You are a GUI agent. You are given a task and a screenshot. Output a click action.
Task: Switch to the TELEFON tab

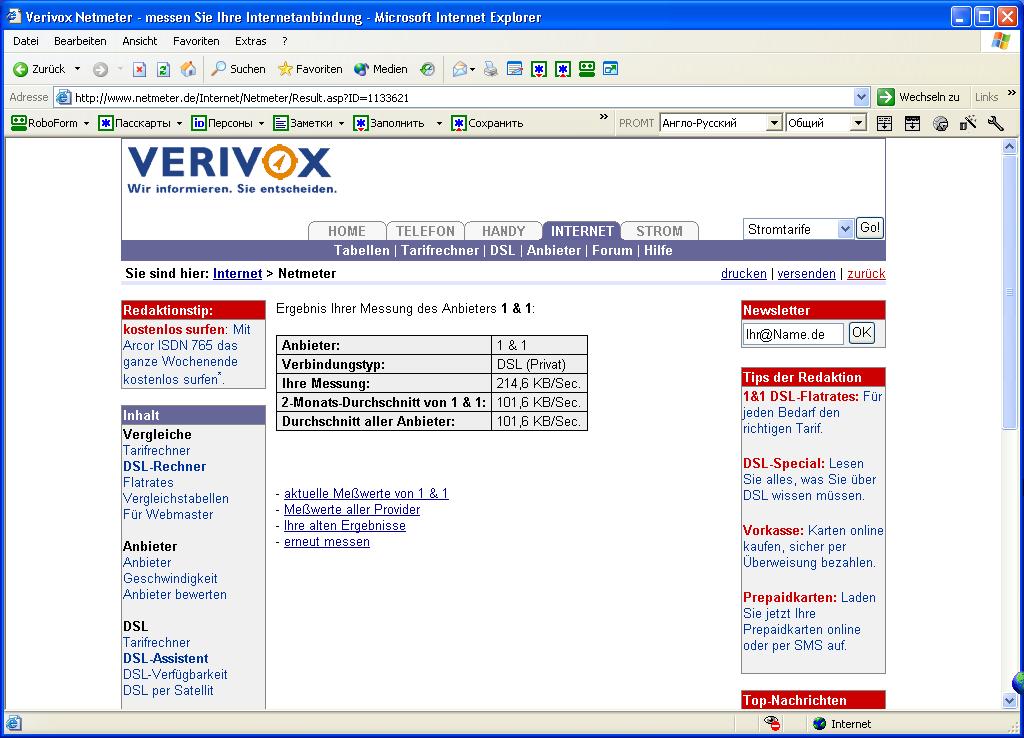(425, 231)
